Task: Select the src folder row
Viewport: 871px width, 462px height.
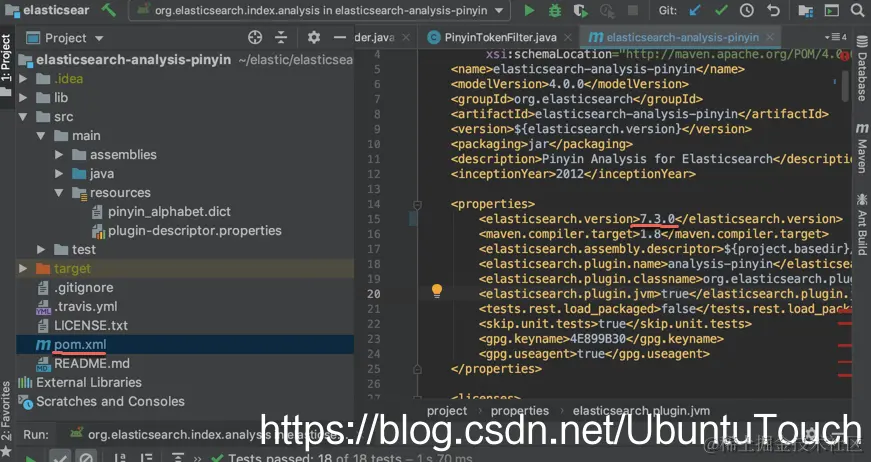Action: 185,117
